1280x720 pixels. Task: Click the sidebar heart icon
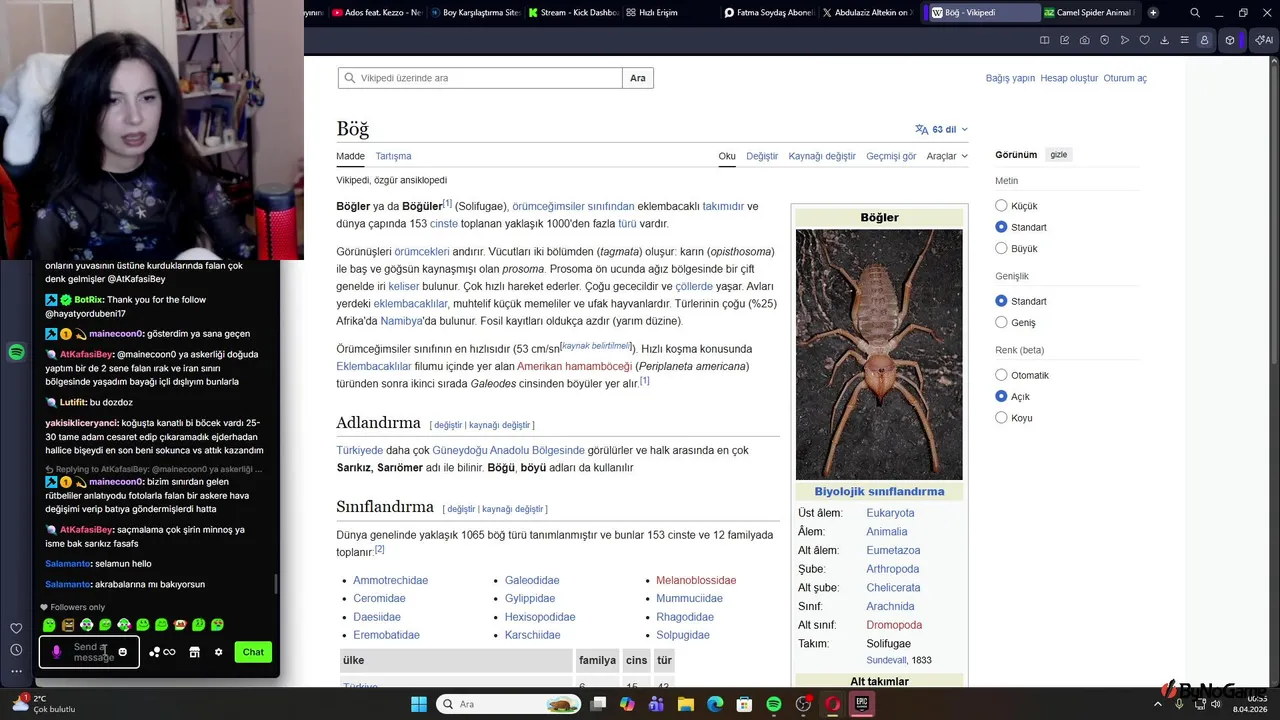(16, 628)
